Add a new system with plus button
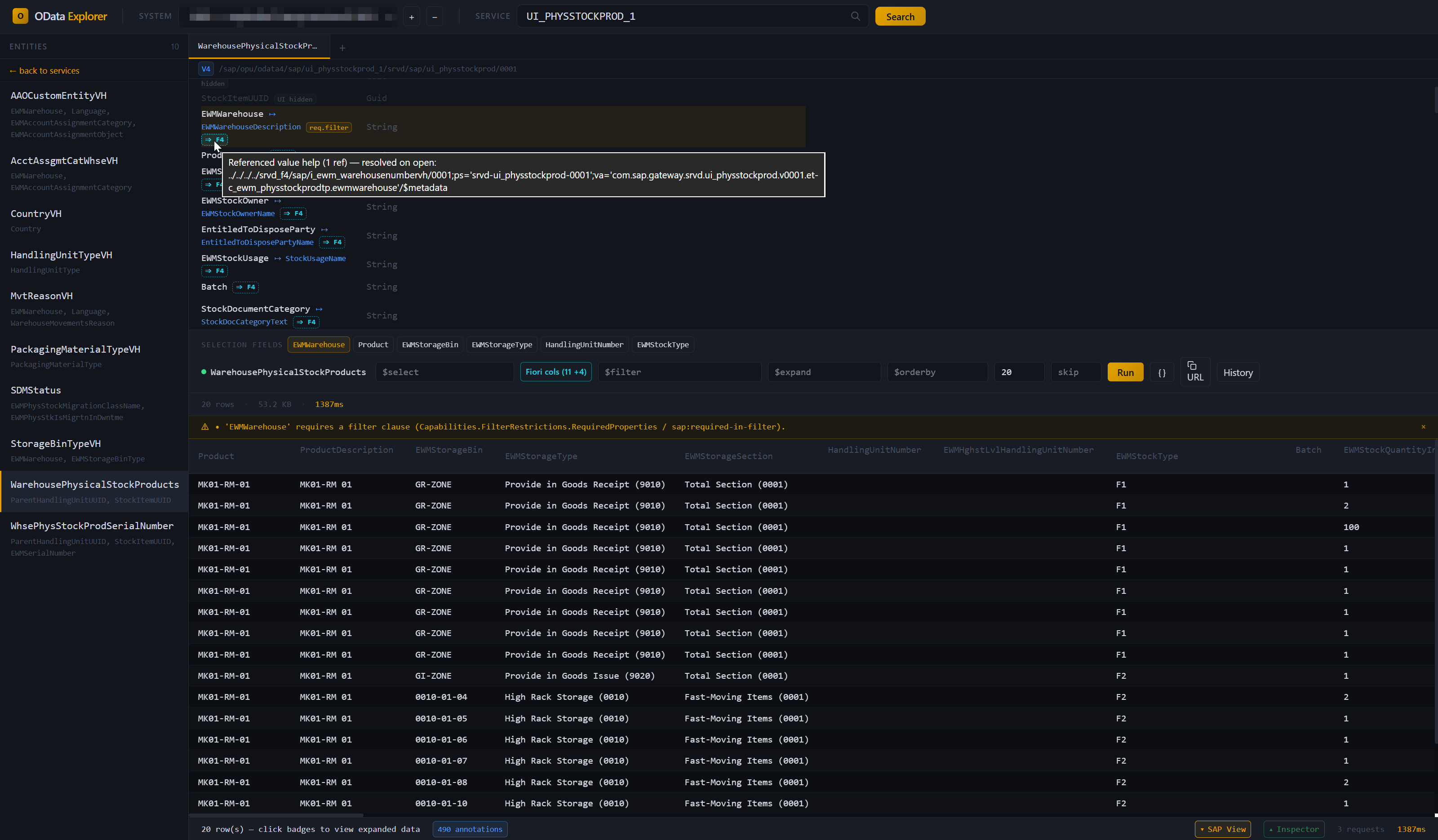The height and width of the screenshot is (840, 1438). click(x=412, y=17)
